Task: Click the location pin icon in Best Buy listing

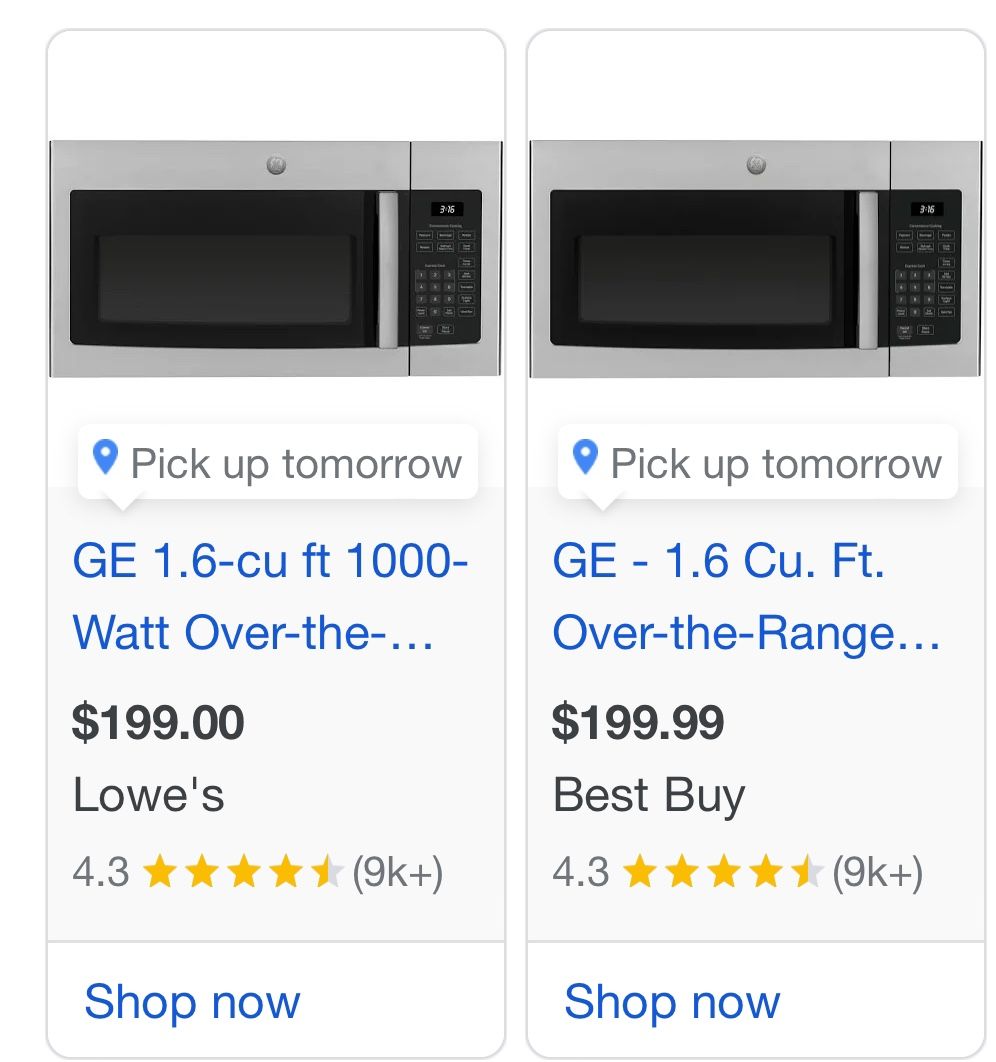Action: 585,458
